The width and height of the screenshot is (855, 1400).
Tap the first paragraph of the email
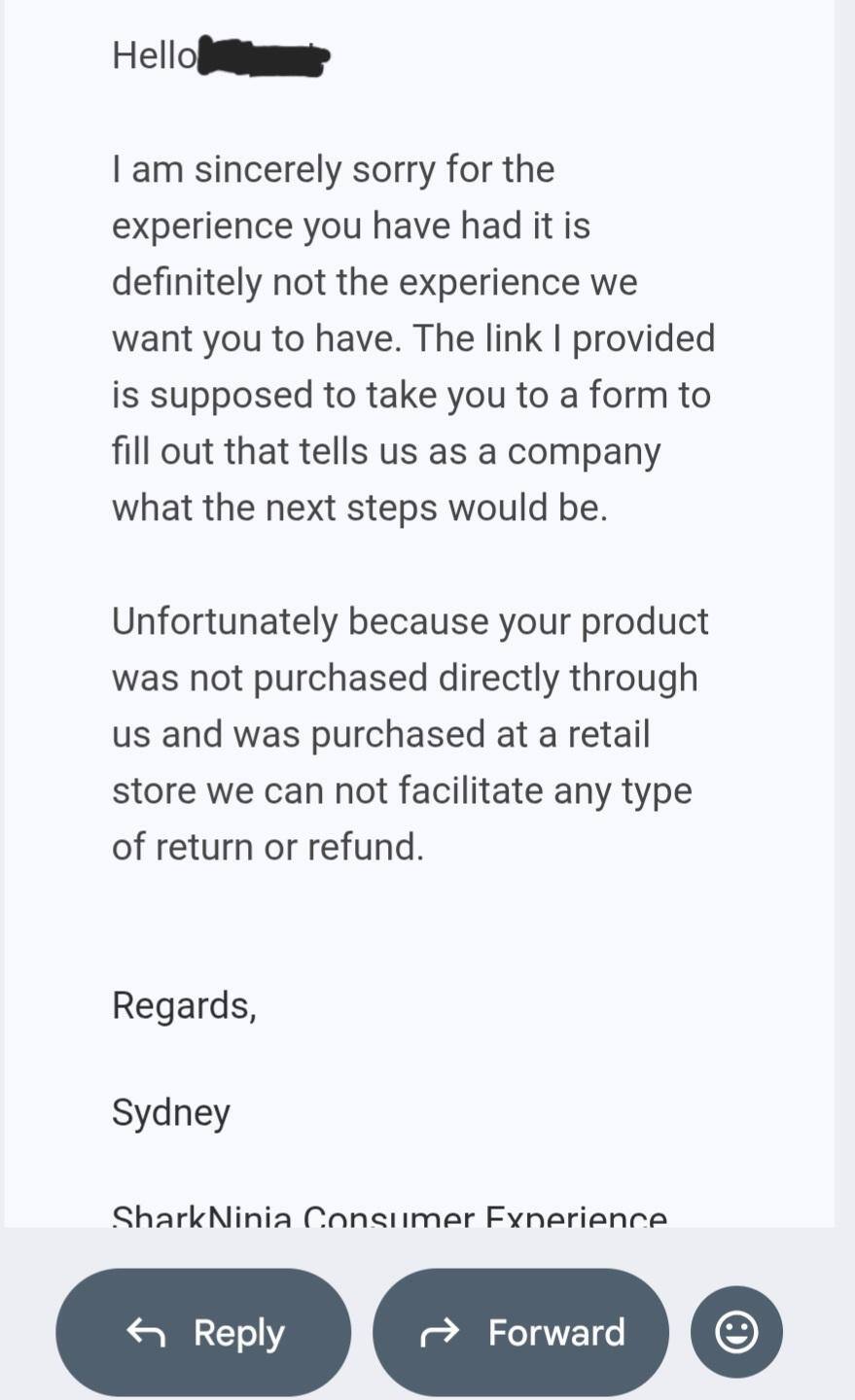pyautogui.click(x=413, y=337)
